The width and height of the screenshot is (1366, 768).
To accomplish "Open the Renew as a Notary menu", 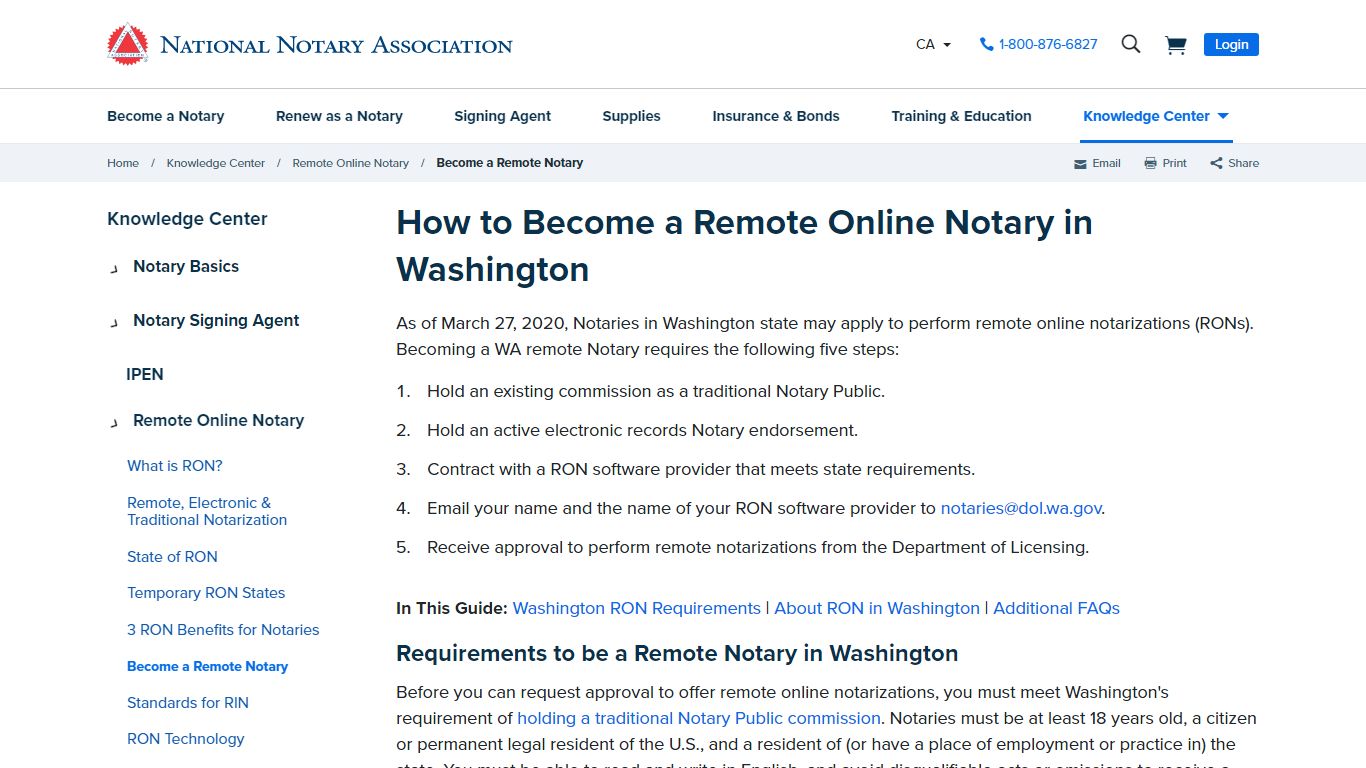I will pos(339,116).
